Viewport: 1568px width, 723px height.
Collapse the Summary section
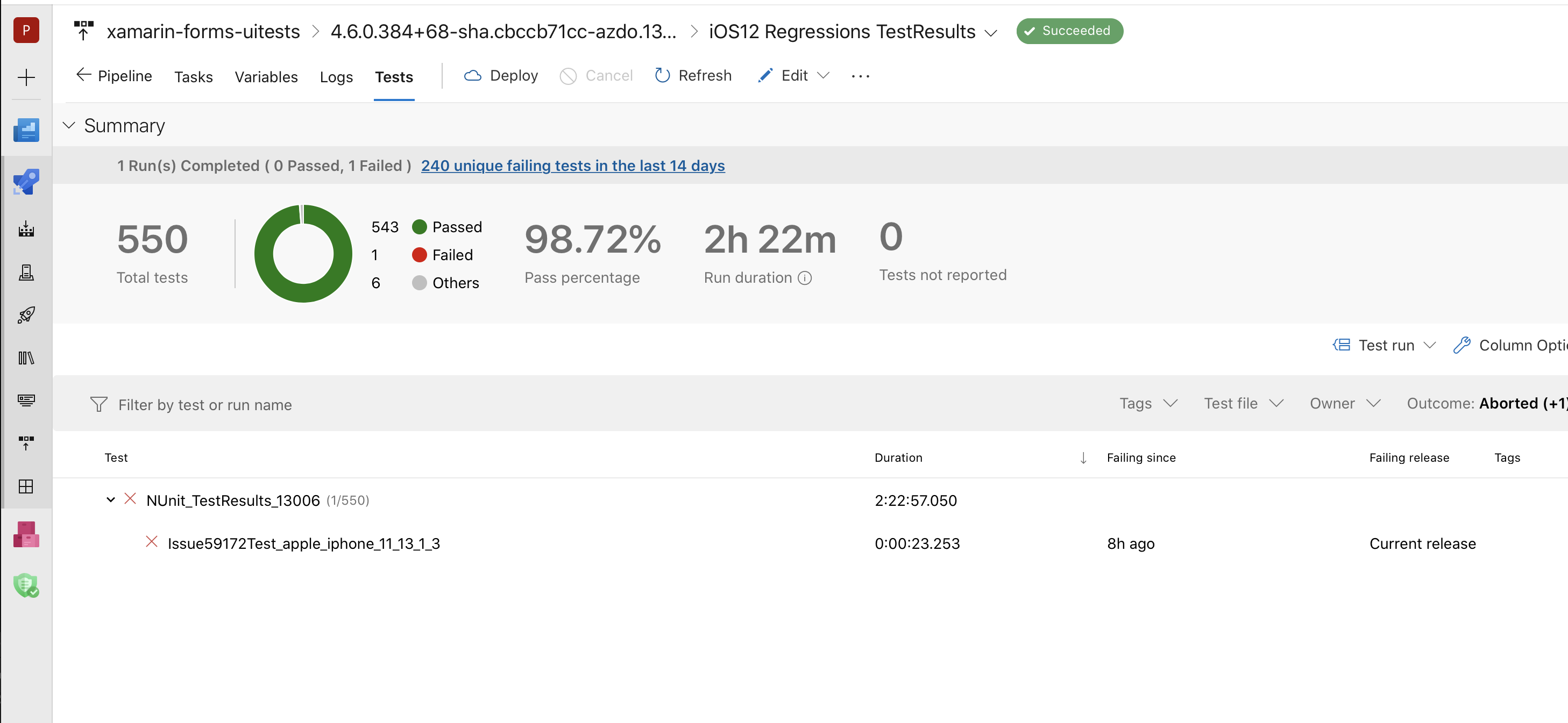(x=69, y=125)
